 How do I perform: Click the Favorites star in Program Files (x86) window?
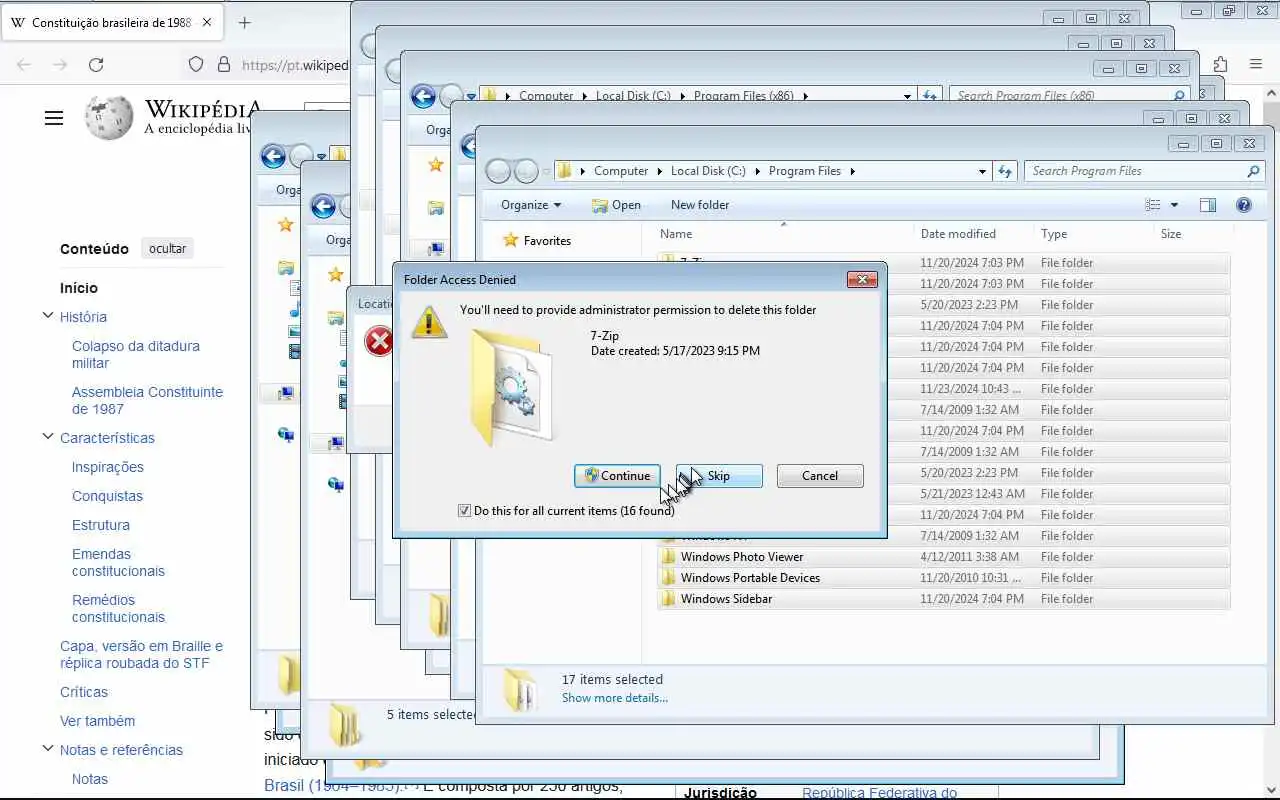coord(435,164)
